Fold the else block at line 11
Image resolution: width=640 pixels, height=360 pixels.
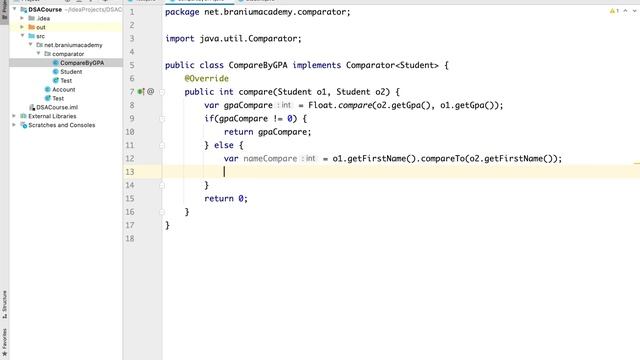162,145
